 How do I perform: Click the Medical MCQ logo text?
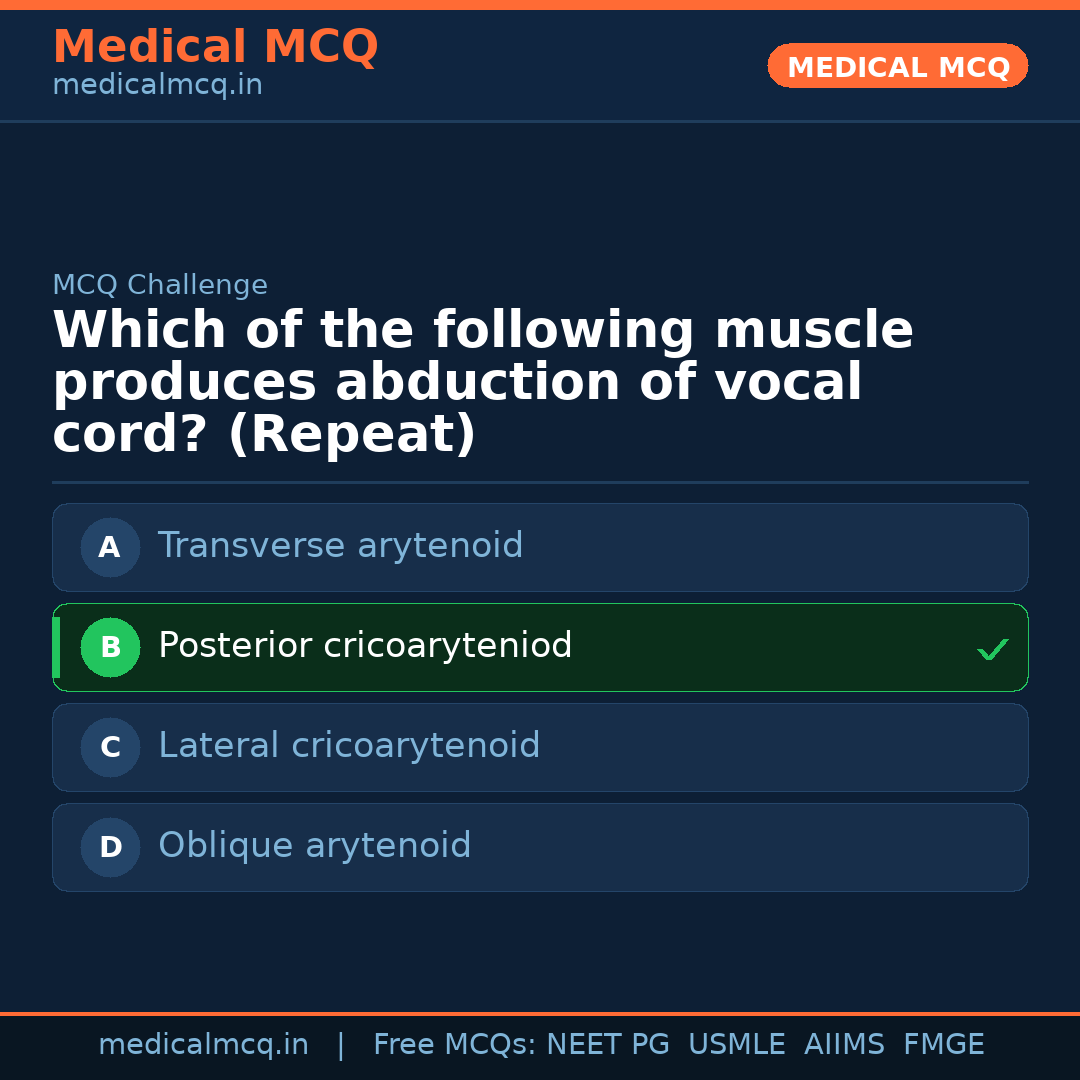pos(215,46)
